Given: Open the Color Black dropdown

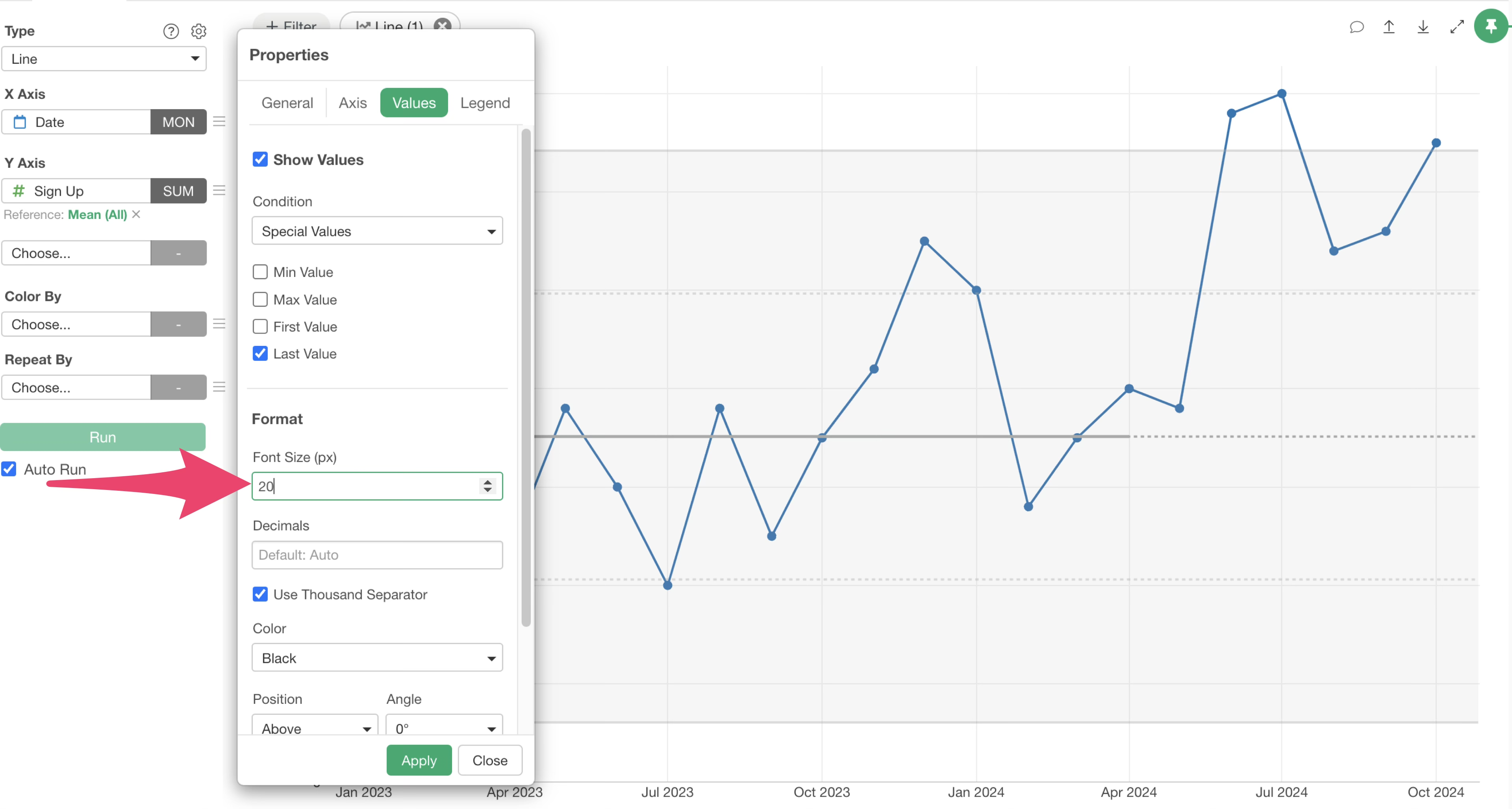Looking at the screenshot, I should [x=377, y=658].
